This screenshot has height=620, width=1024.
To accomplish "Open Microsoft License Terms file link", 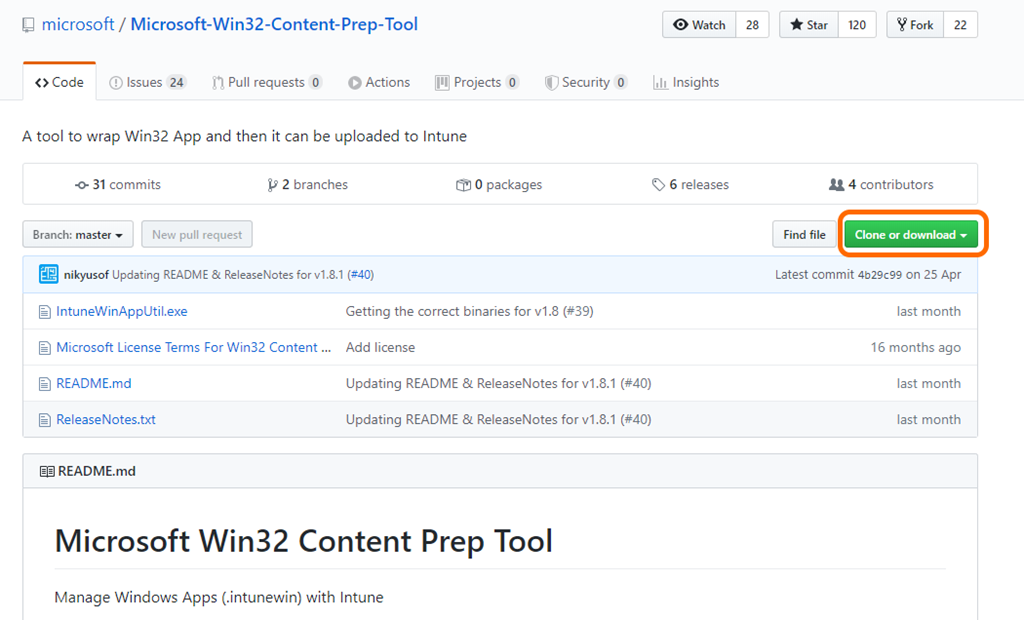I will click(193, 348).
